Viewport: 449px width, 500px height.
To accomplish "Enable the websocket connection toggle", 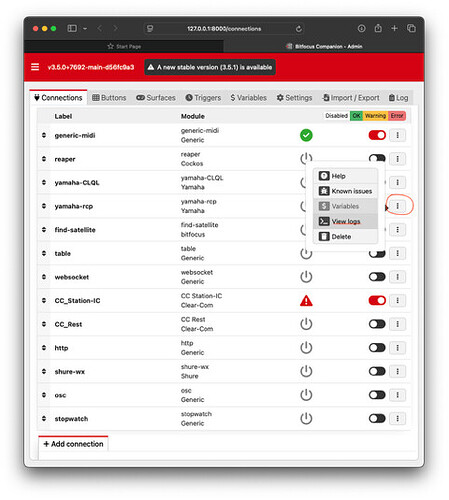I will tap(377, 277).
